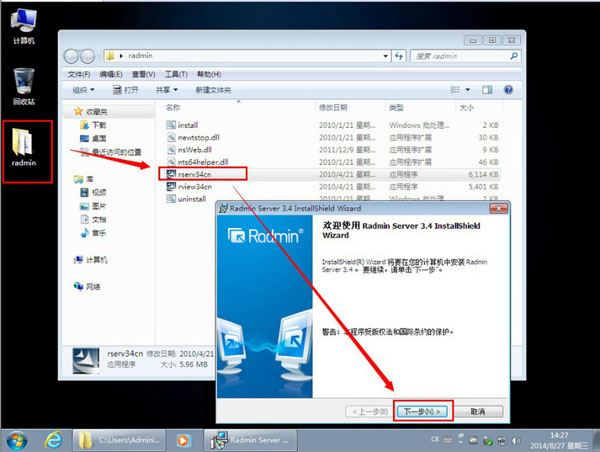Close the Radmin Server InstallShield Wizard
This screenshot has width=600, height=452.
[499, 209]
